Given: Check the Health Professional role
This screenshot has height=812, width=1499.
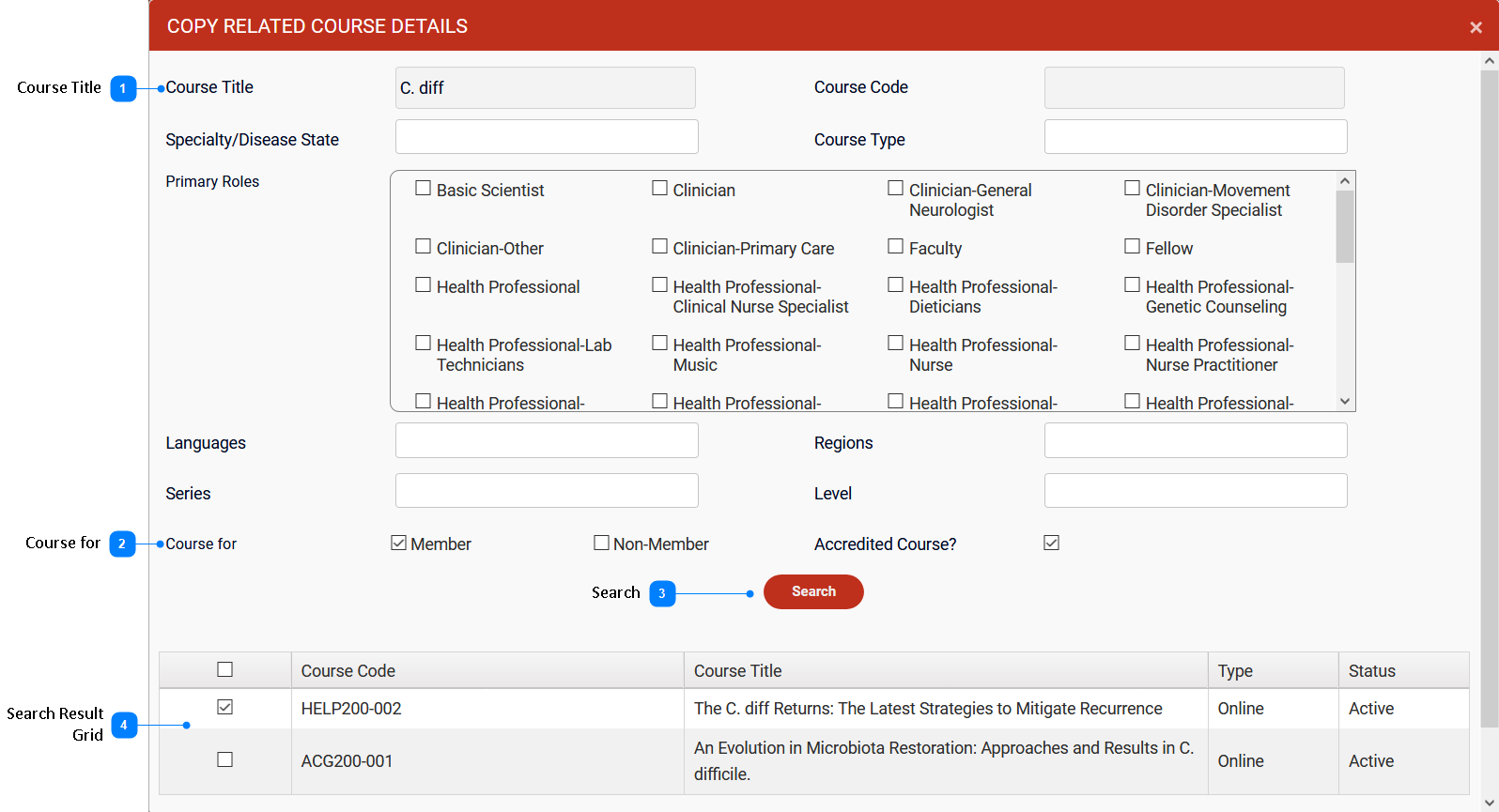Looking at the screenshot, I should coord(424,285).
